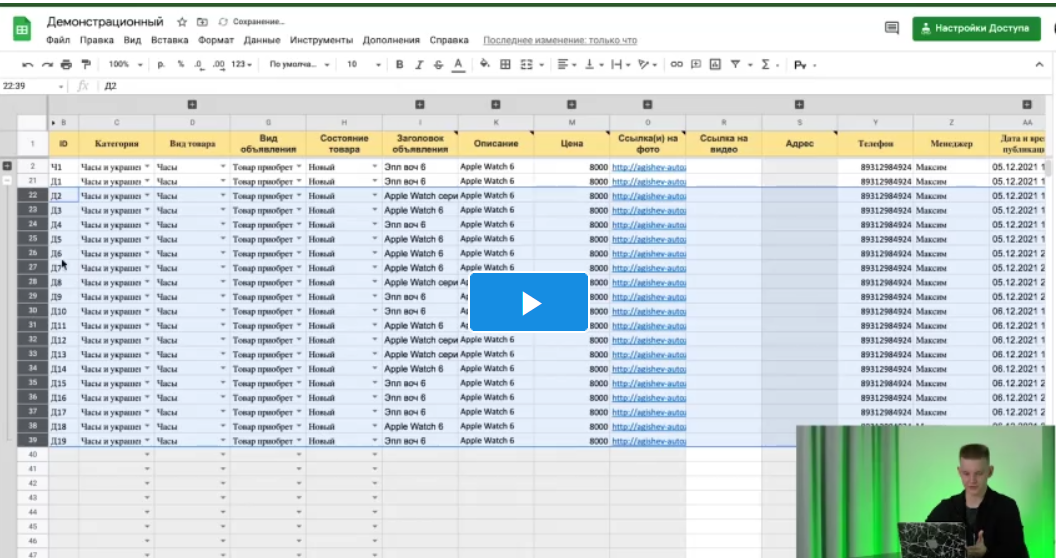Open the fill color bucket
The height and width of the screenshot is (558, 1056).
pyautogui.click(x=485, y=65)
